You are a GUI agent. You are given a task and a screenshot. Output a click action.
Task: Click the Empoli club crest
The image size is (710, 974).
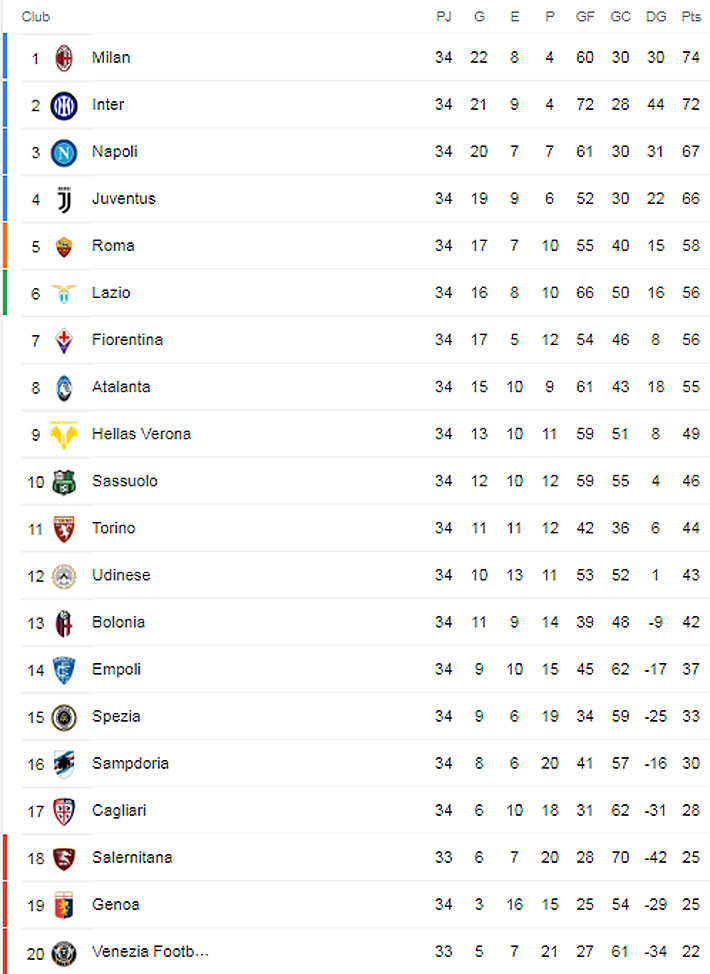coord(64,669)
